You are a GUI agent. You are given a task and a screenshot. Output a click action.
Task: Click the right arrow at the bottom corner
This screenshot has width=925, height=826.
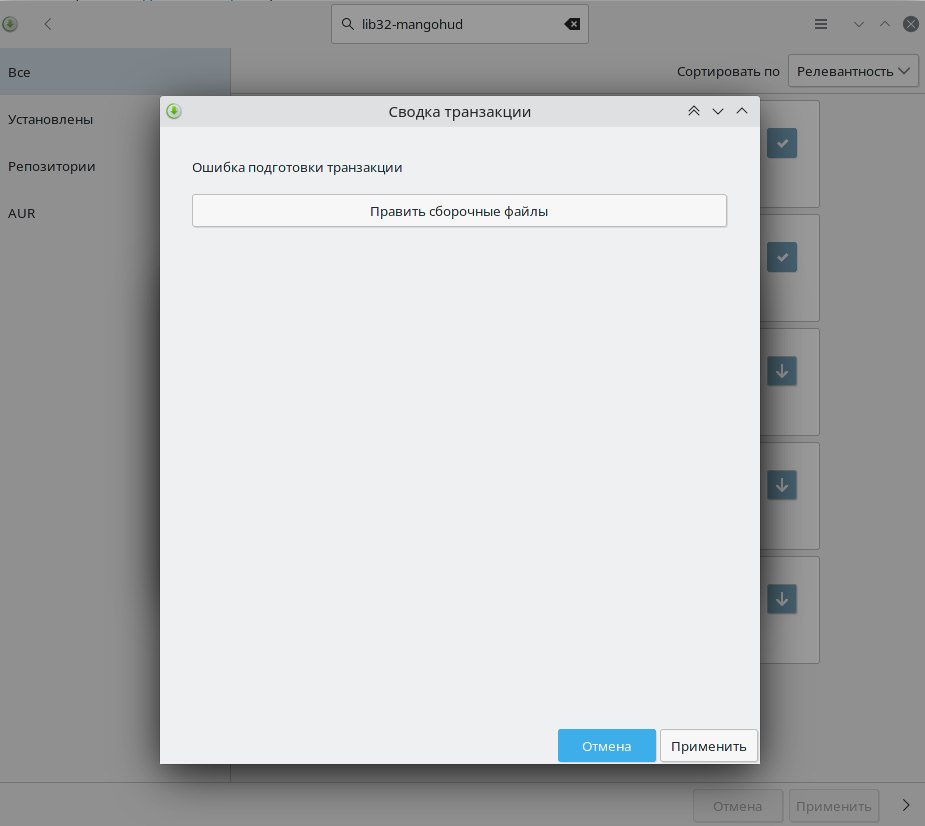point(906,805)
